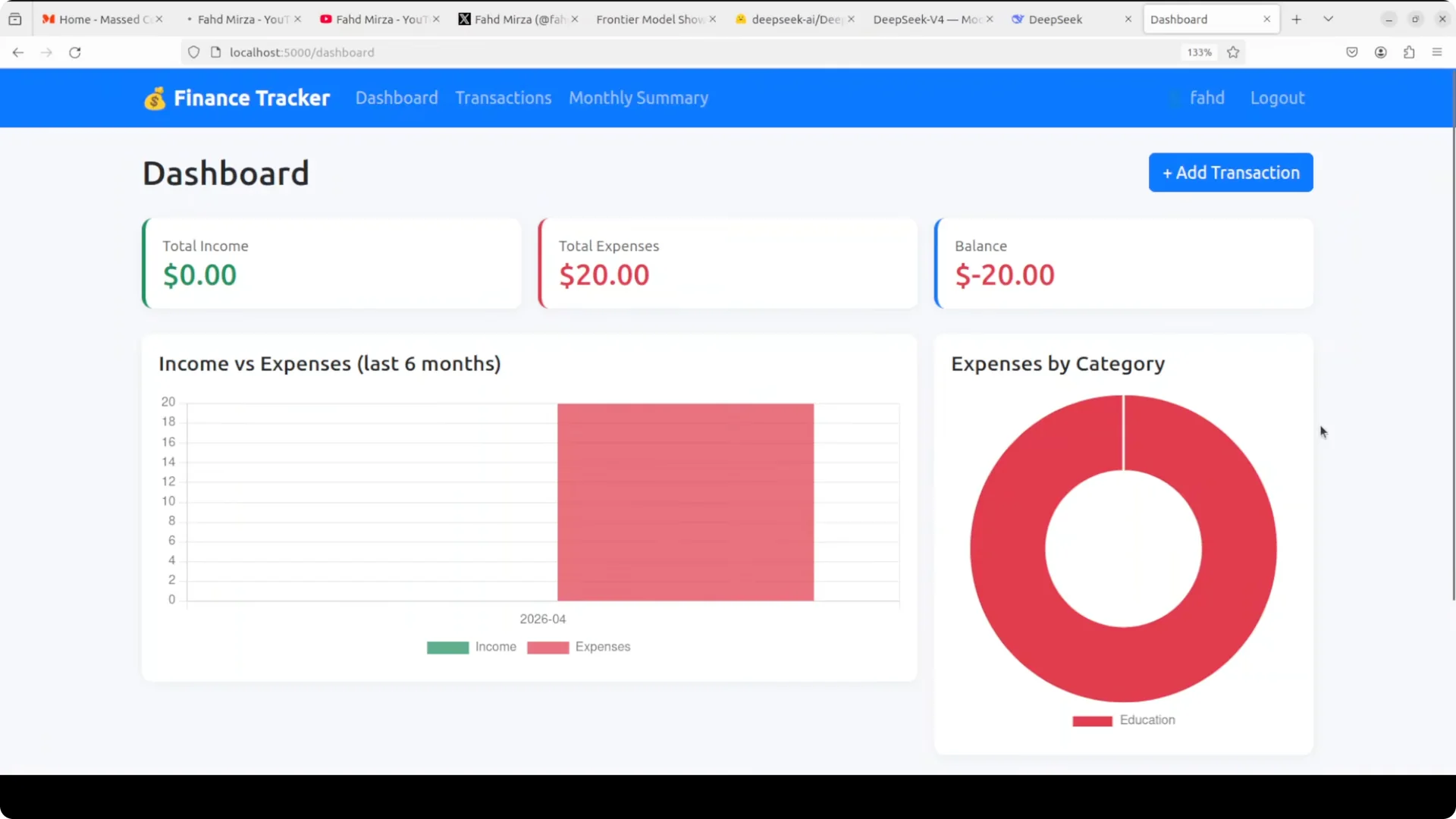Close the Dashboard browser tab
Screen dimensions: 1456x819
pos(1266,19)
